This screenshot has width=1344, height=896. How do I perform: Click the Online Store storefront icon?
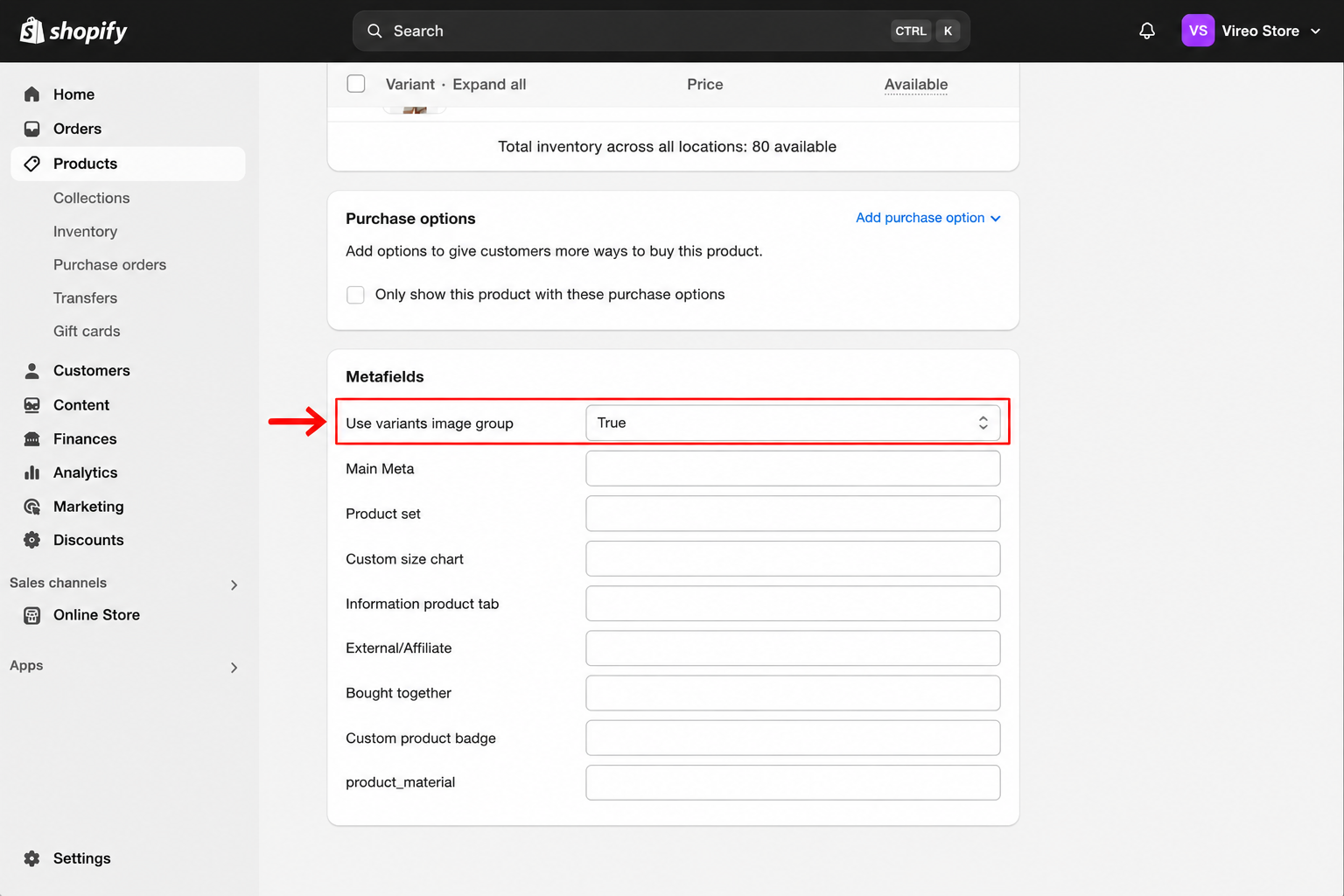click(x=32, y=615)
